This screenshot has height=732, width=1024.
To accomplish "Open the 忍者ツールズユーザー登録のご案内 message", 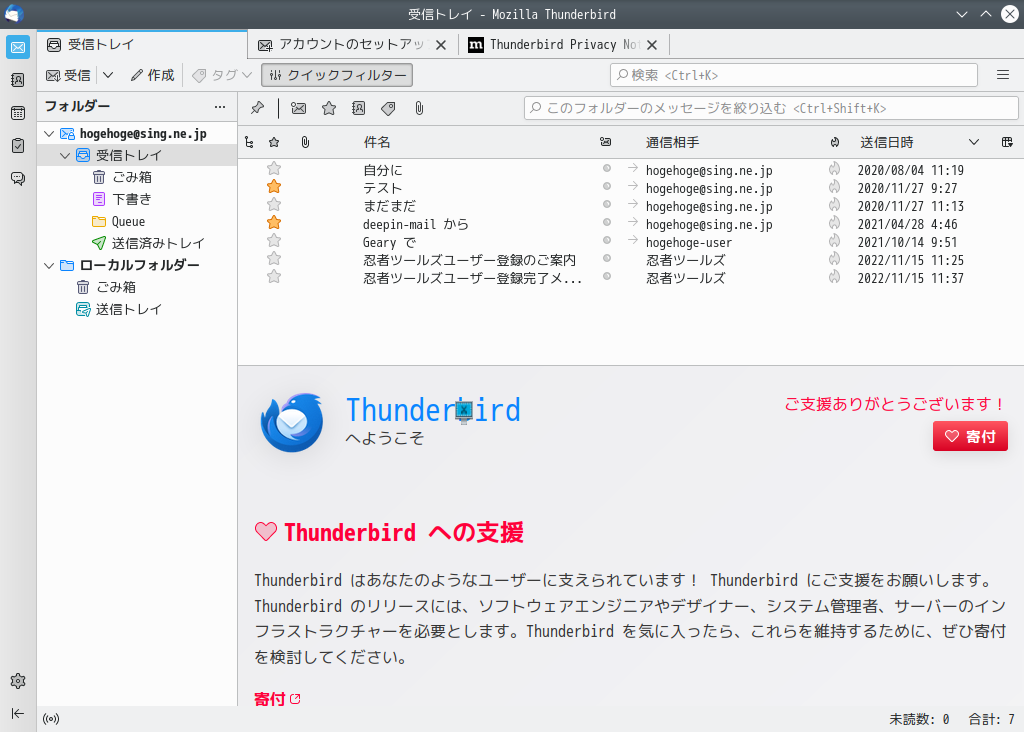I will point(470,260).
